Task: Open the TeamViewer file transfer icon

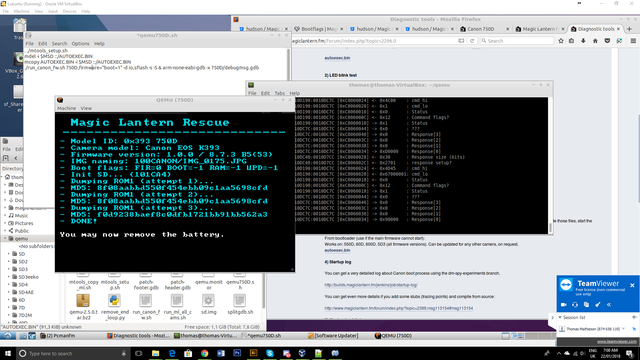Action: (x=587, y=304)
